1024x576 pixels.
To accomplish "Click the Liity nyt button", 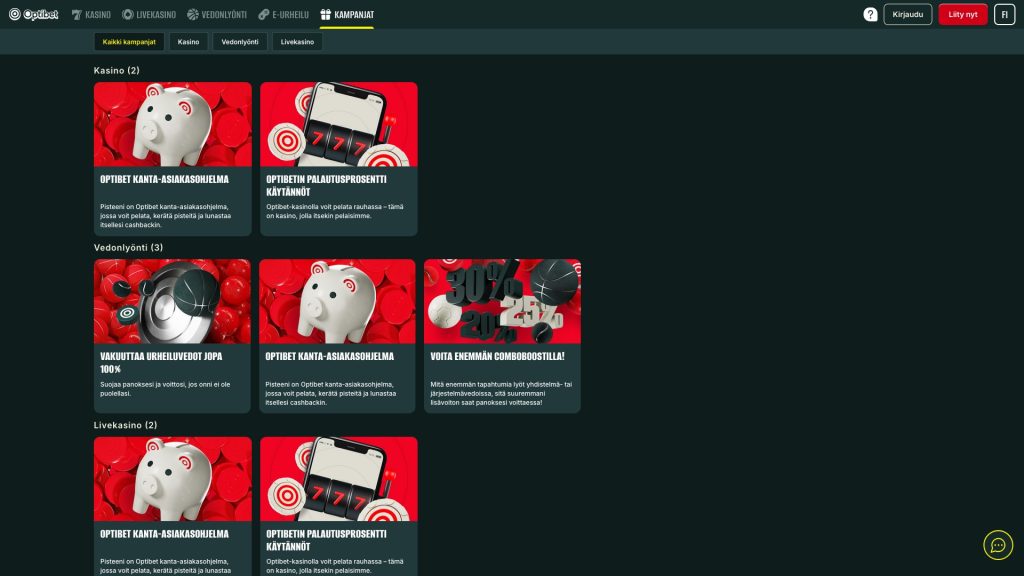I will click(x=963, y=14).
